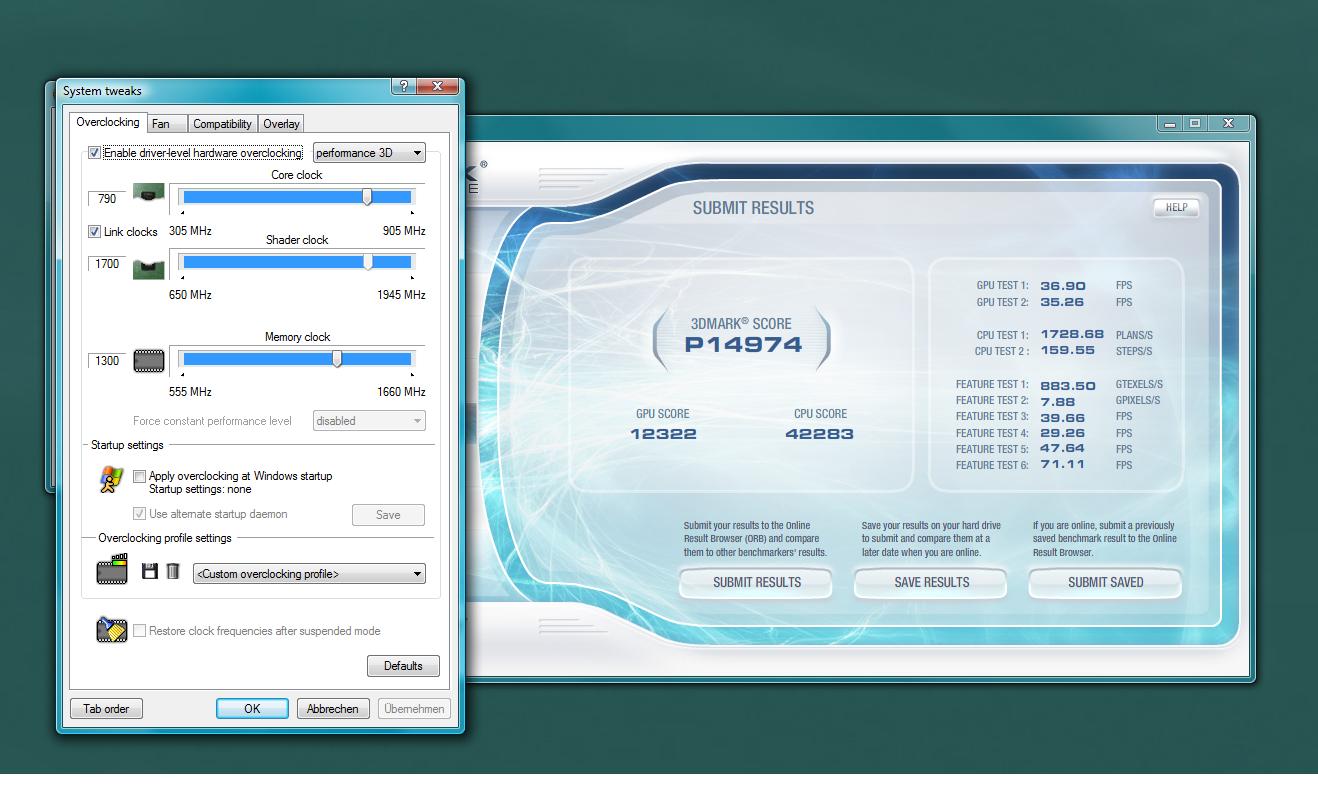This screenshot has height=800, width=1318.
Task: Click GPU TEST 1 value 36.90
Action: pos(1063,286)
